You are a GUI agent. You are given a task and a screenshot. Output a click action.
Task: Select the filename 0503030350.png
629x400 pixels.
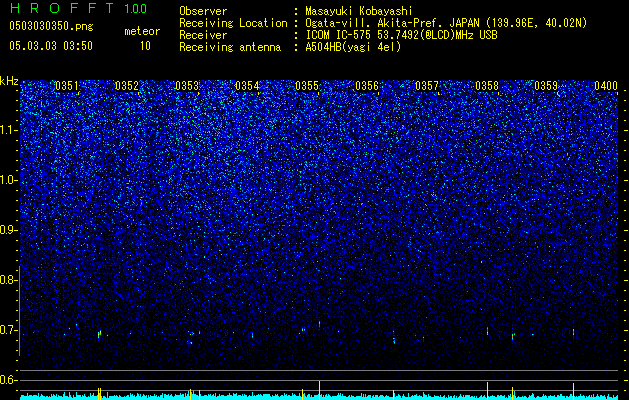pyautogui.click(x=51, y=26)
